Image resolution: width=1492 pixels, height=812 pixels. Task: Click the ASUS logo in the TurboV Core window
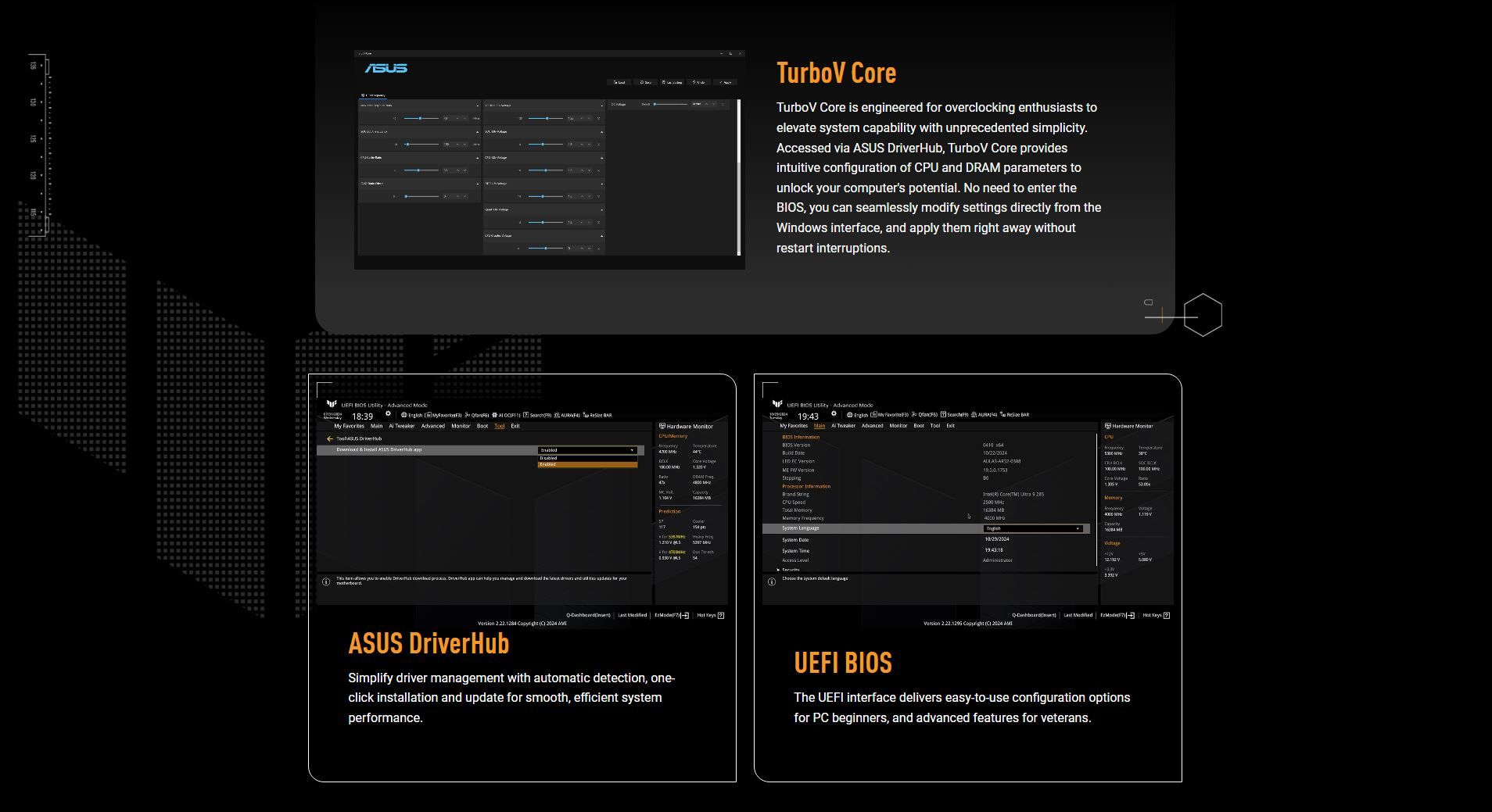(386, 69)
